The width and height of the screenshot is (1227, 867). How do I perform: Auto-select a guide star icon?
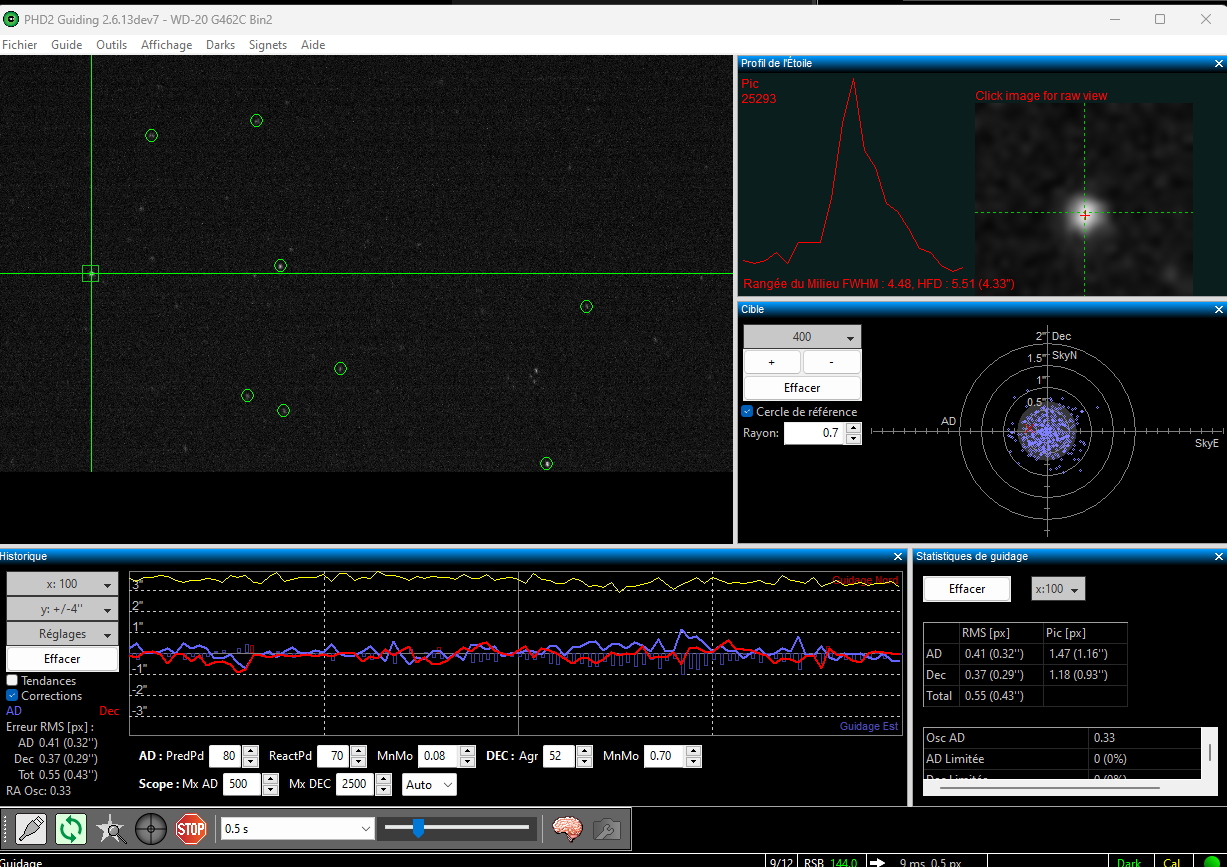pos(111,828)
